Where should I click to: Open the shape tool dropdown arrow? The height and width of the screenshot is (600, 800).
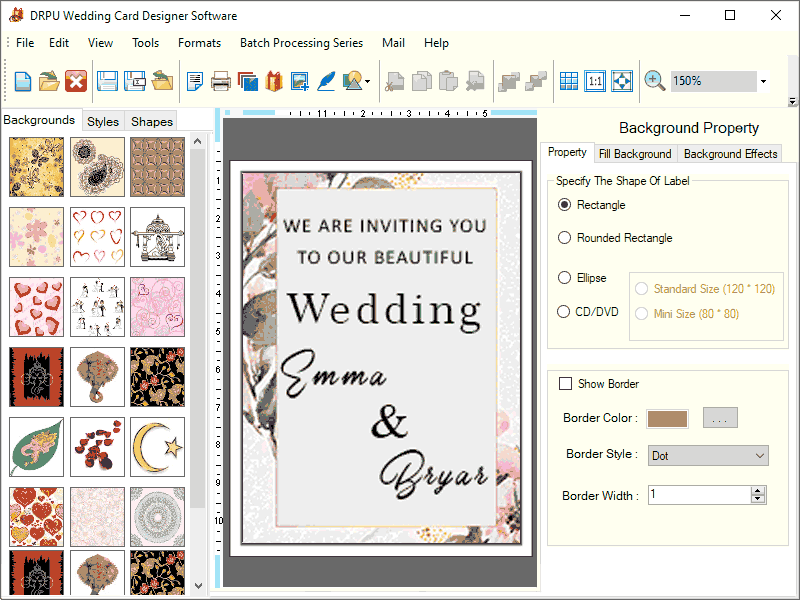[x=366, y=80]
